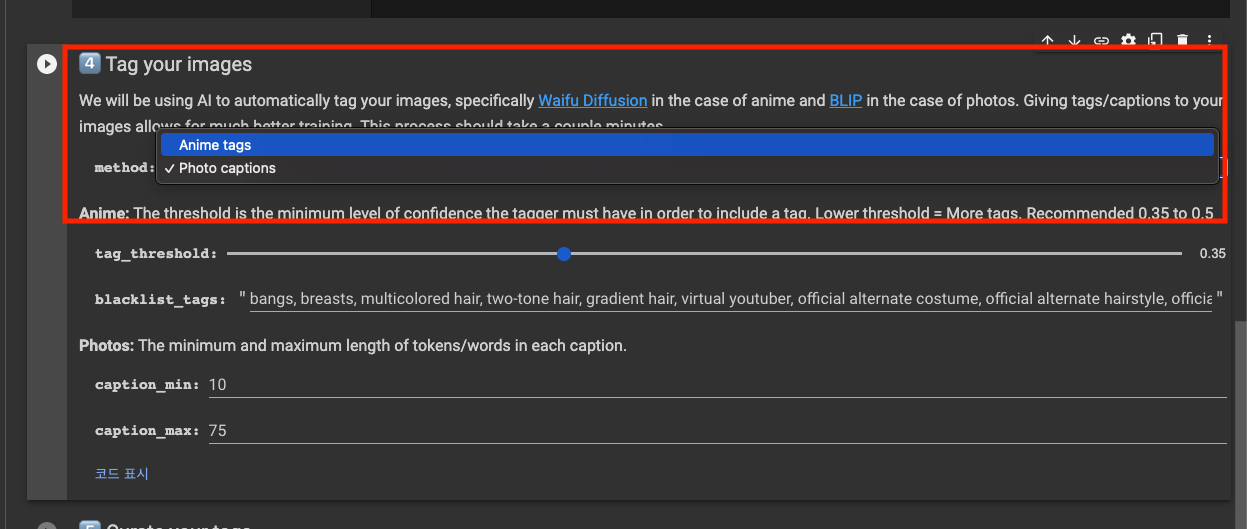Screen dimensions: 1247x529
Task: Move cell down with the down arrow icon
Action: 1074,41
